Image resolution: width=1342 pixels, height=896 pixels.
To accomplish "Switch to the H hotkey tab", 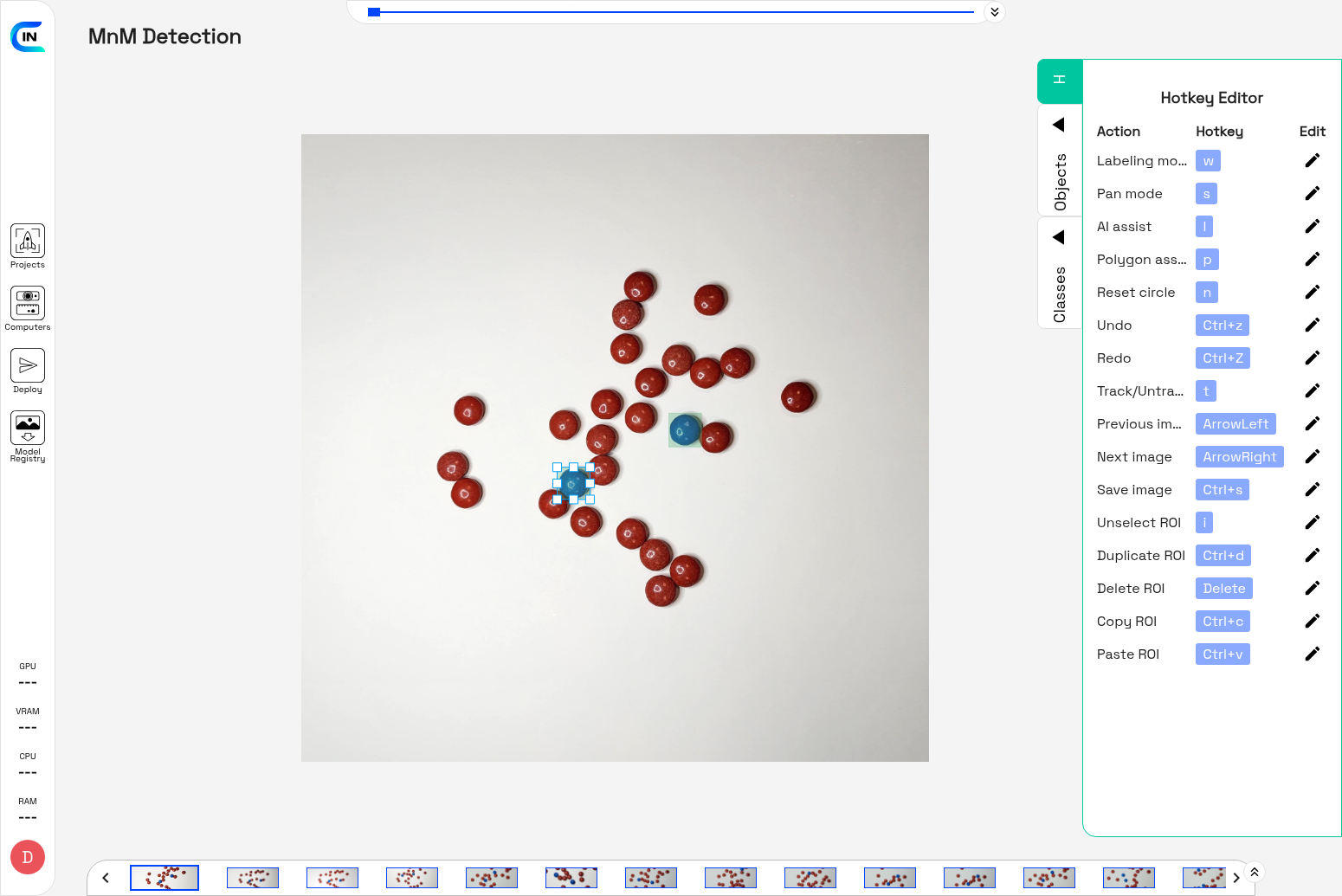I will [x=1060, y=81].
